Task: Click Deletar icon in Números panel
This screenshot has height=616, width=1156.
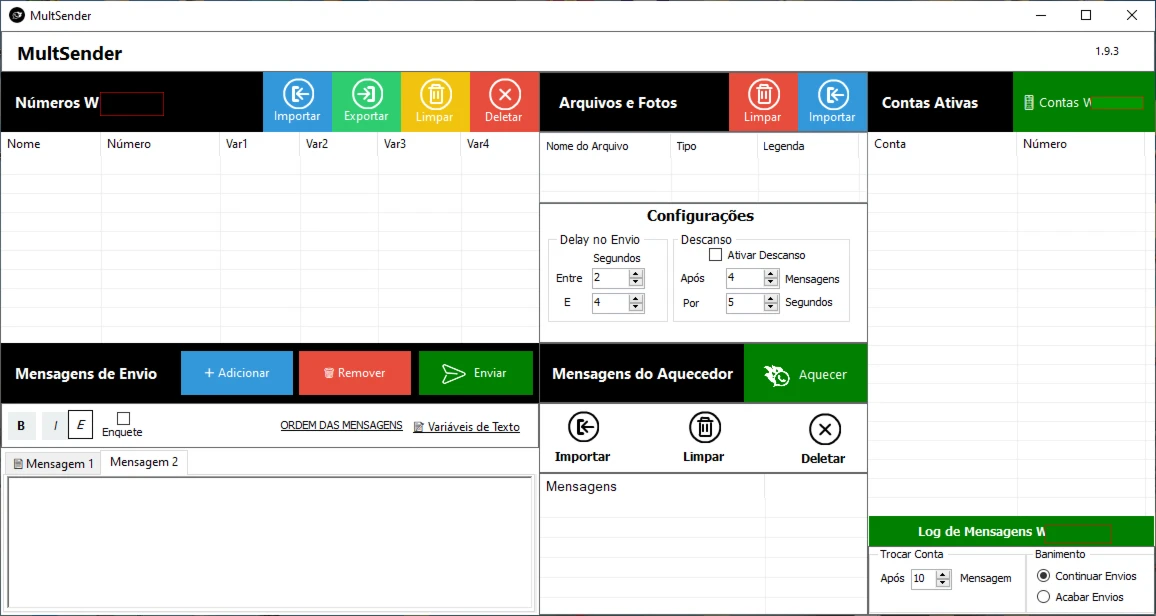Action: 504,95
